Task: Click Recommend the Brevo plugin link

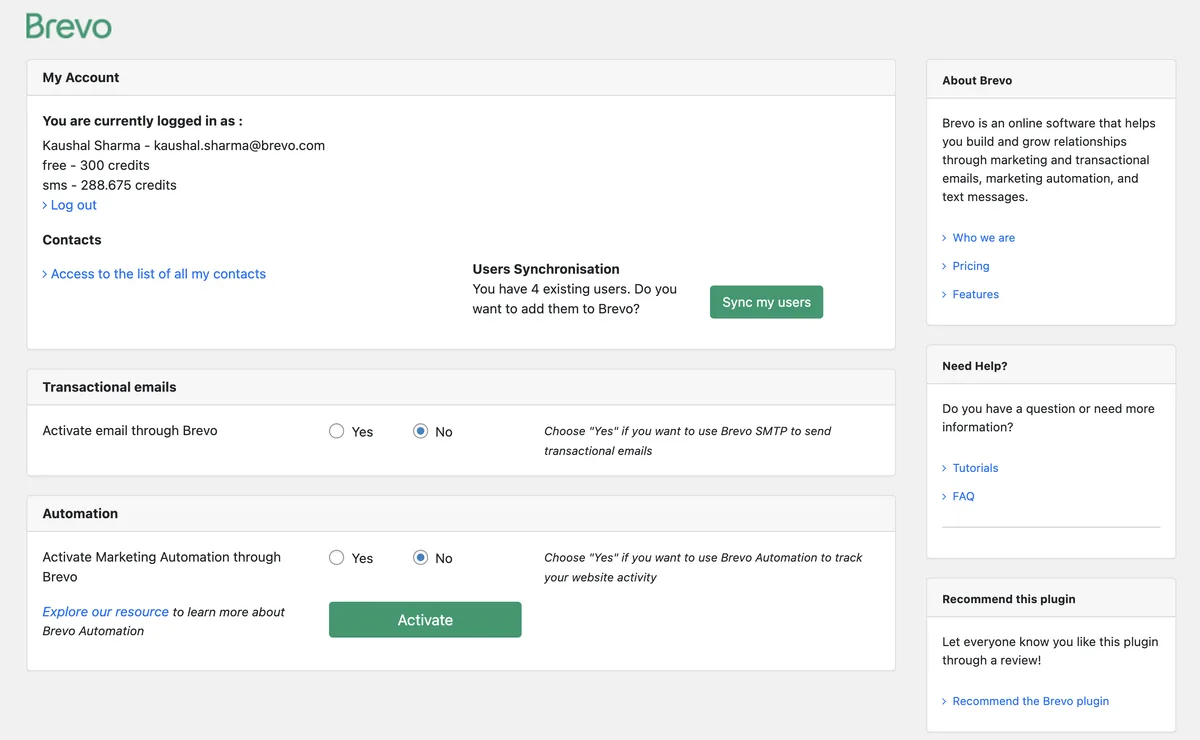Action: click(x=1030, y=701)
